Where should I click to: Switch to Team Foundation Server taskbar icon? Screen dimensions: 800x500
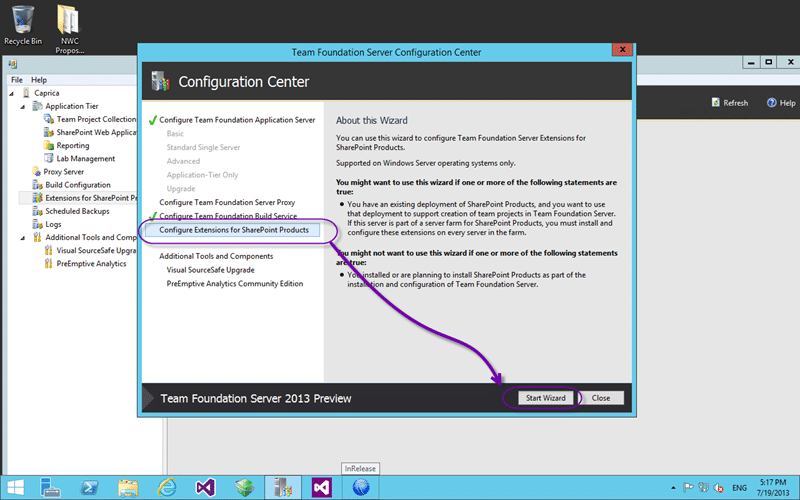[x=283, y=488]
